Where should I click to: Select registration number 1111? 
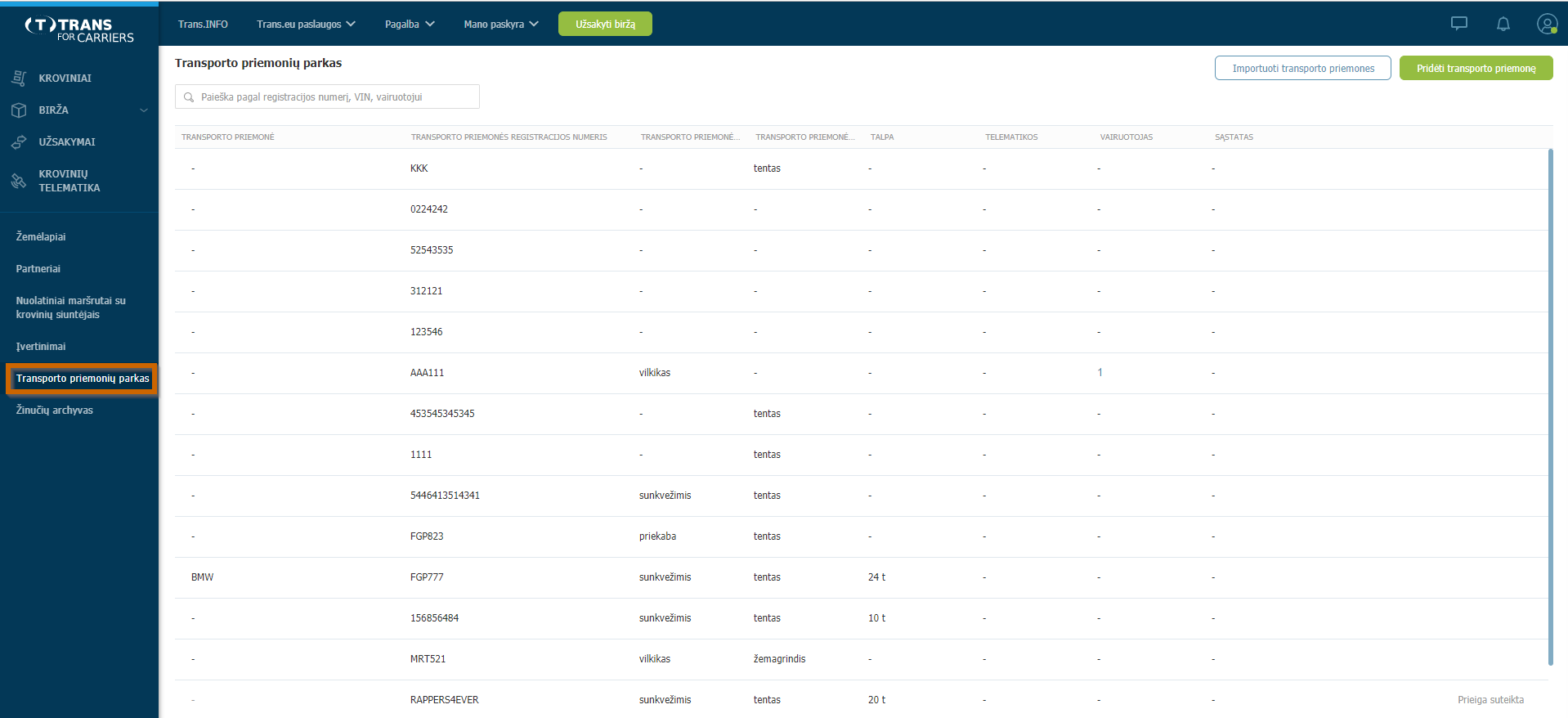(421, 455)
